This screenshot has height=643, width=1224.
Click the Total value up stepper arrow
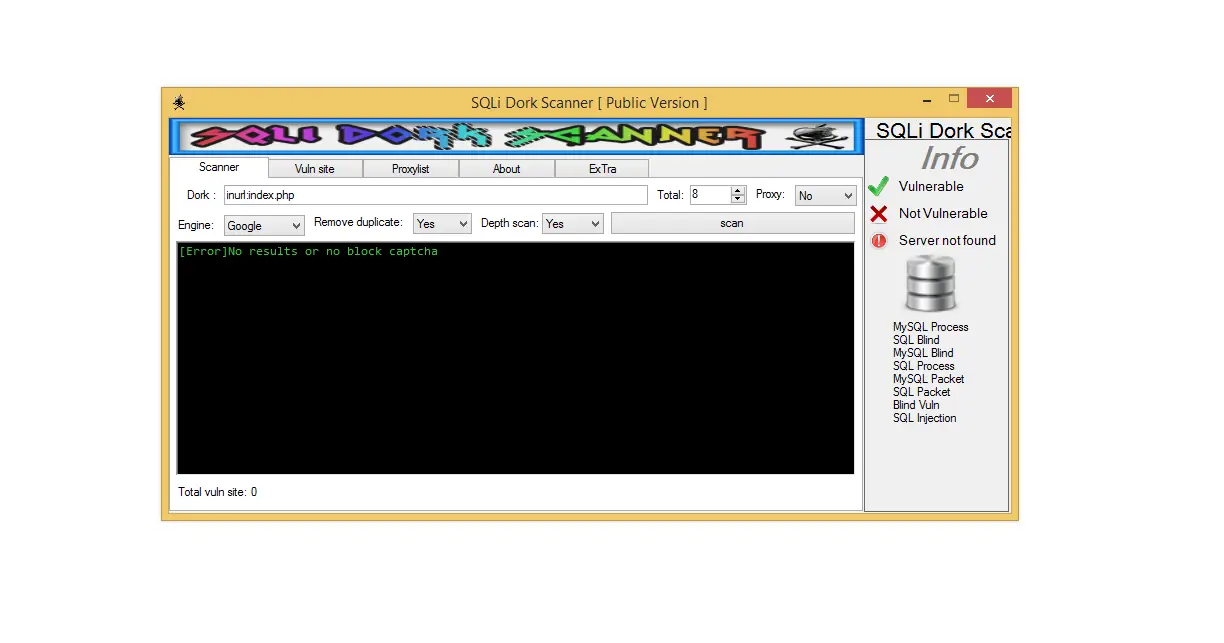point(735,190)
